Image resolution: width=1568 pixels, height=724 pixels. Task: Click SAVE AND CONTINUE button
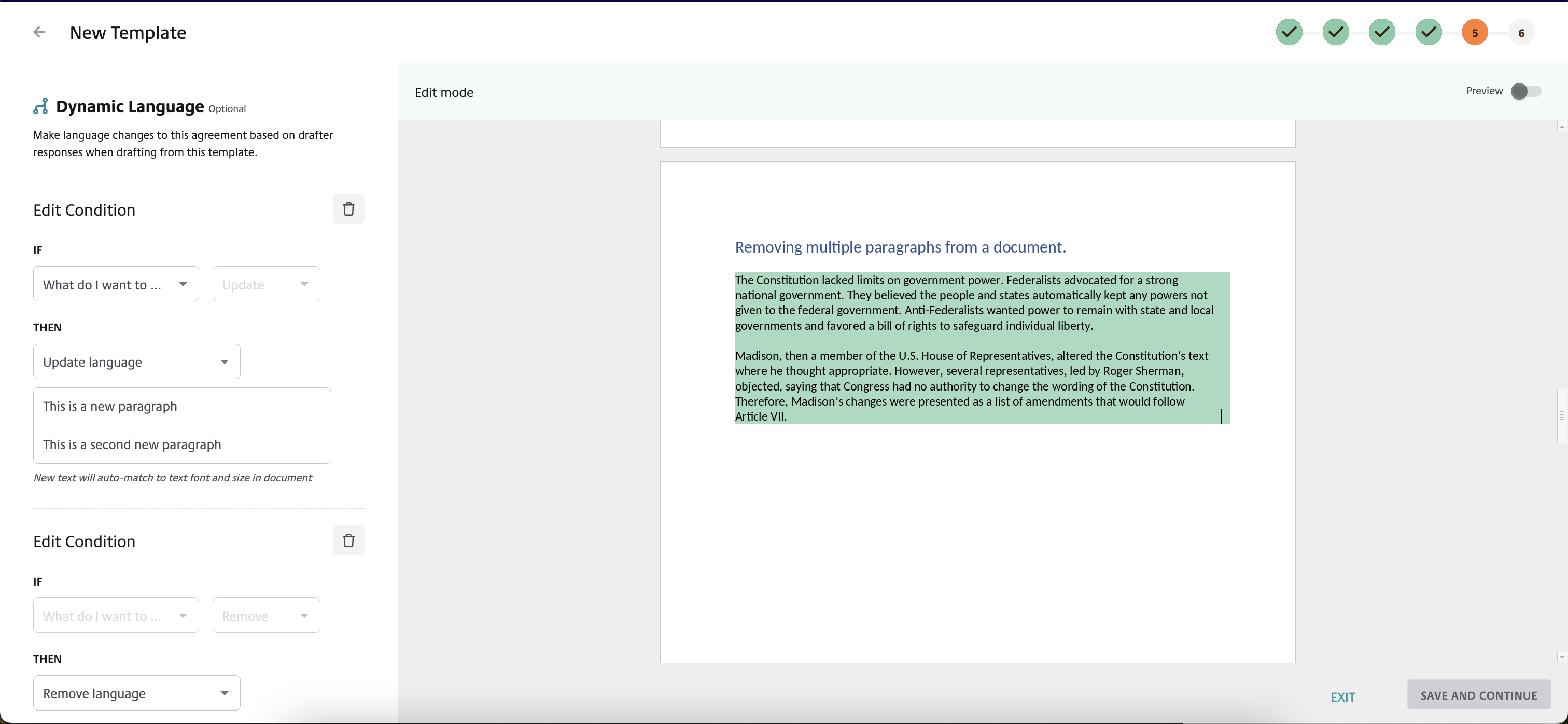[1478, 695]
